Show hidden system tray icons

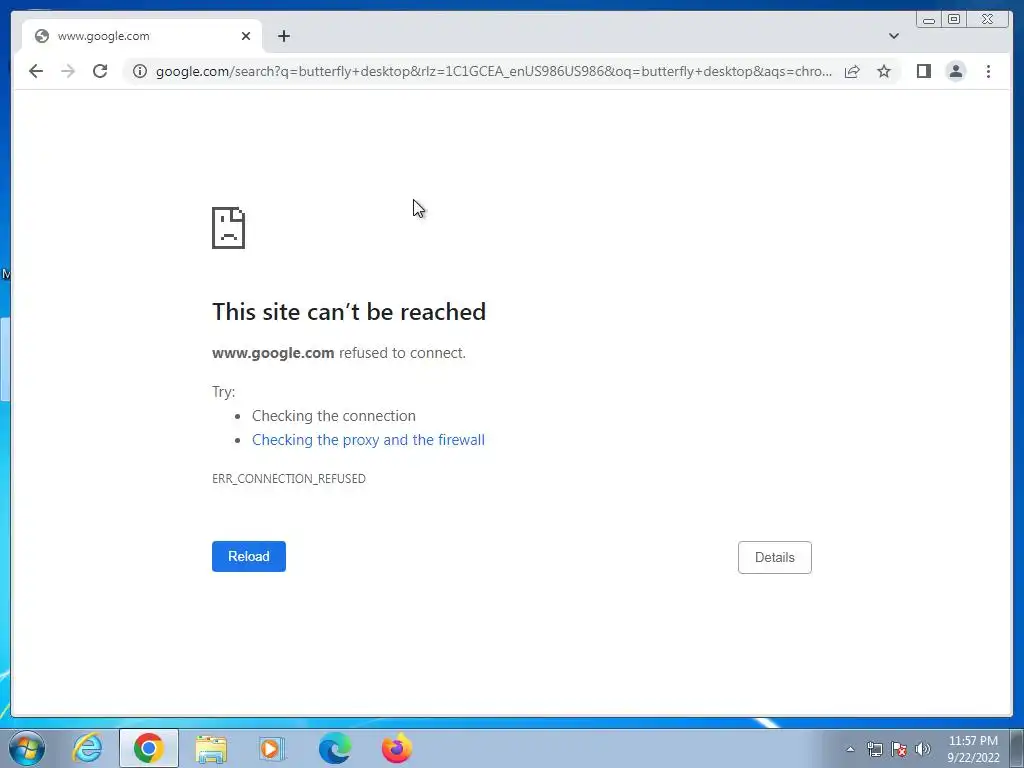[x=850, y=749]
